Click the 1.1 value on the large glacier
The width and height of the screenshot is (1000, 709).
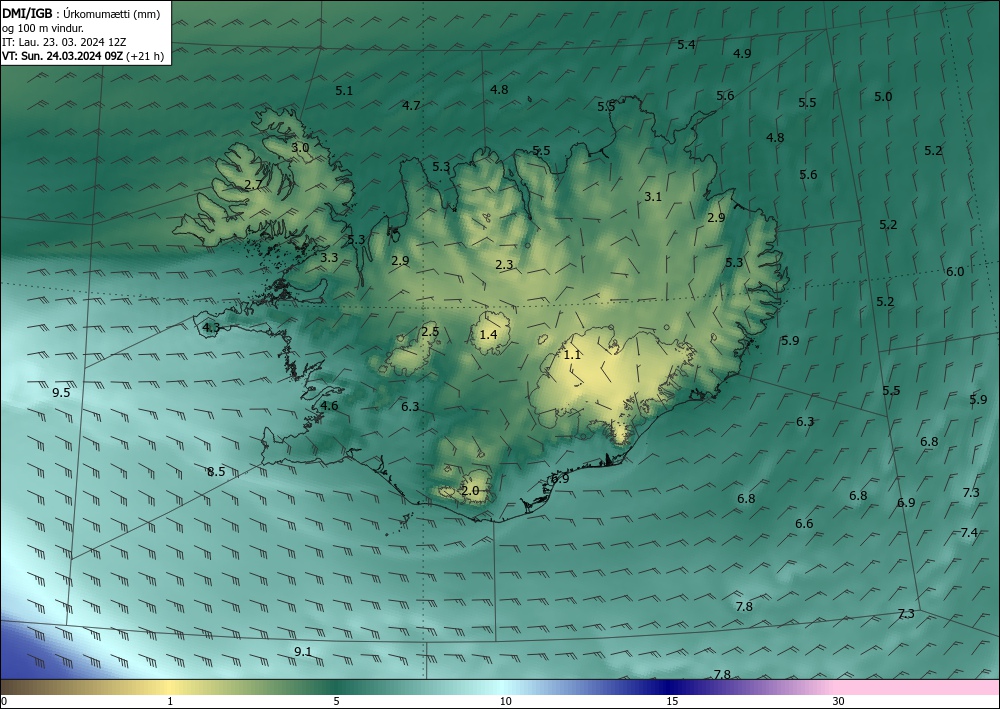pyautogui.click(x=573, y=355)
